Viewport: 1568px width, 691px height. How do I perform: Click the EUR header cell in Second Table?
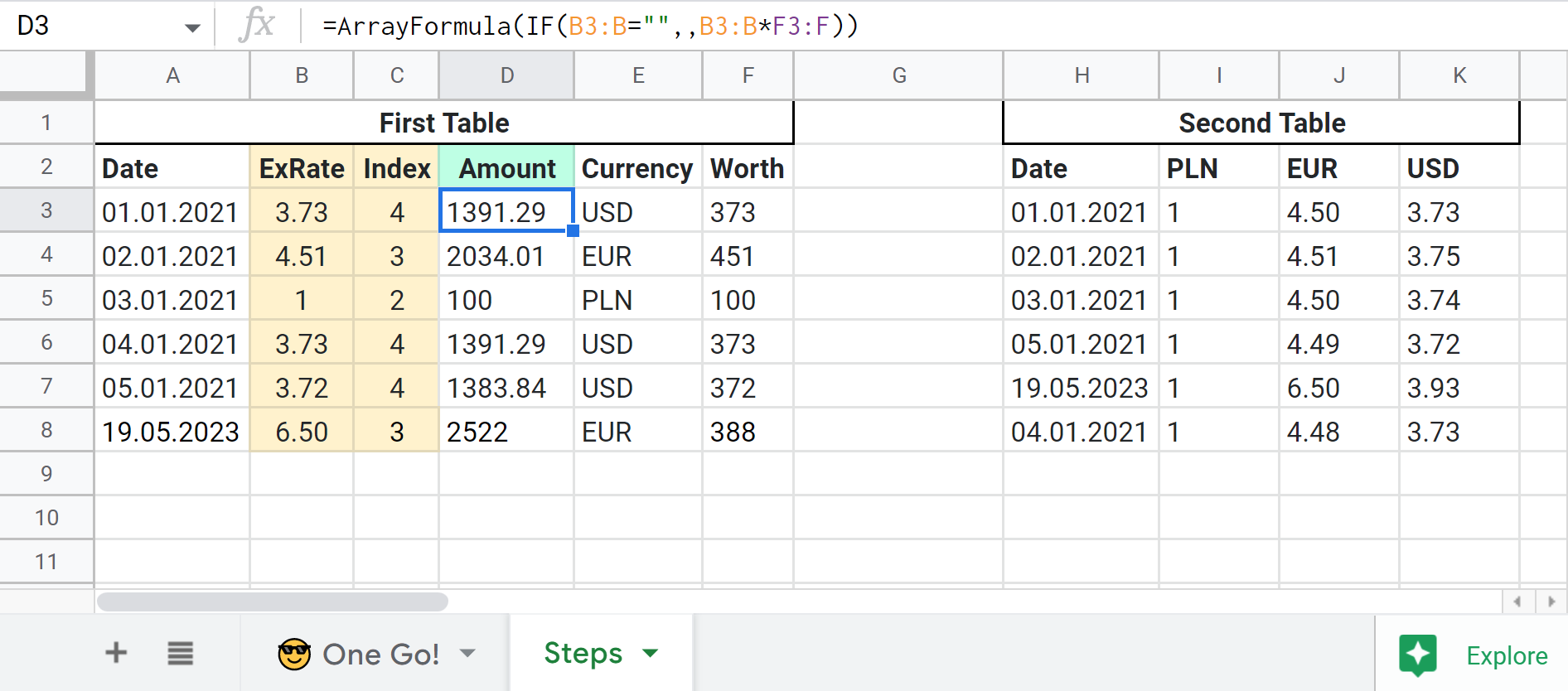(x=1339, y=168)
